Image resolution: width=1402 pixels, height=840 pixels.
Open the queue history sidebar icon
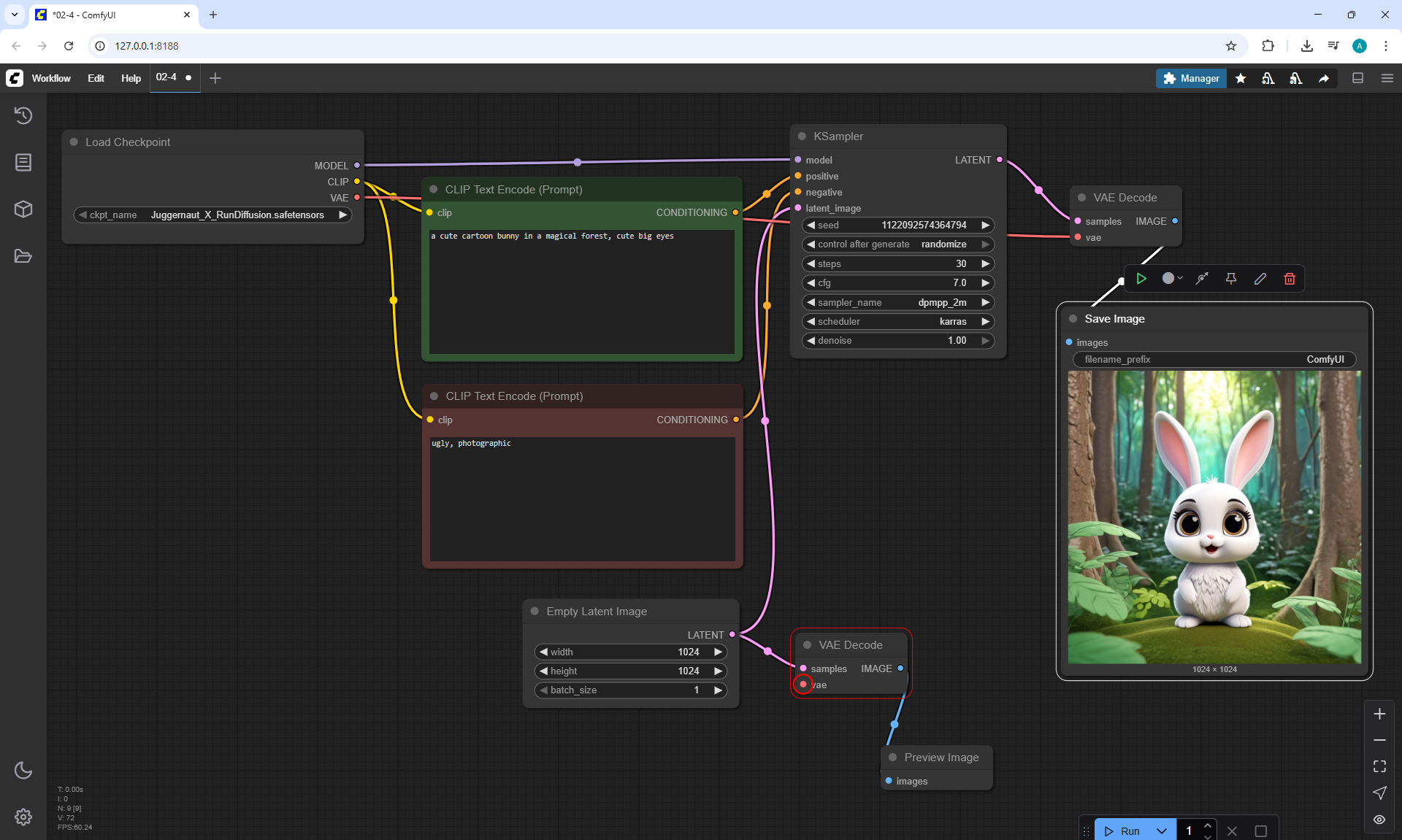23,115
